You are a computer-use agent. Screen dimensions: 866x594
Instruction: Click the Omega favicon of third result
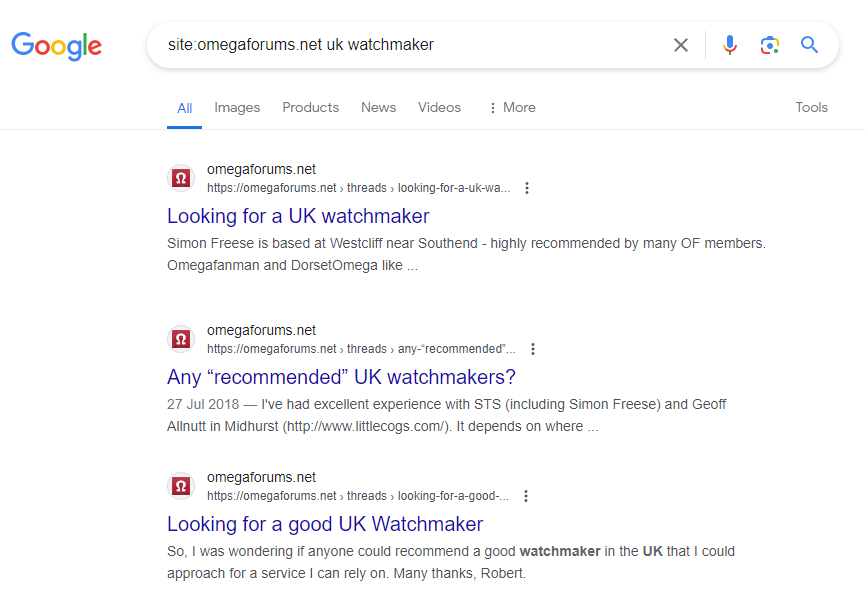pos(181,486)
